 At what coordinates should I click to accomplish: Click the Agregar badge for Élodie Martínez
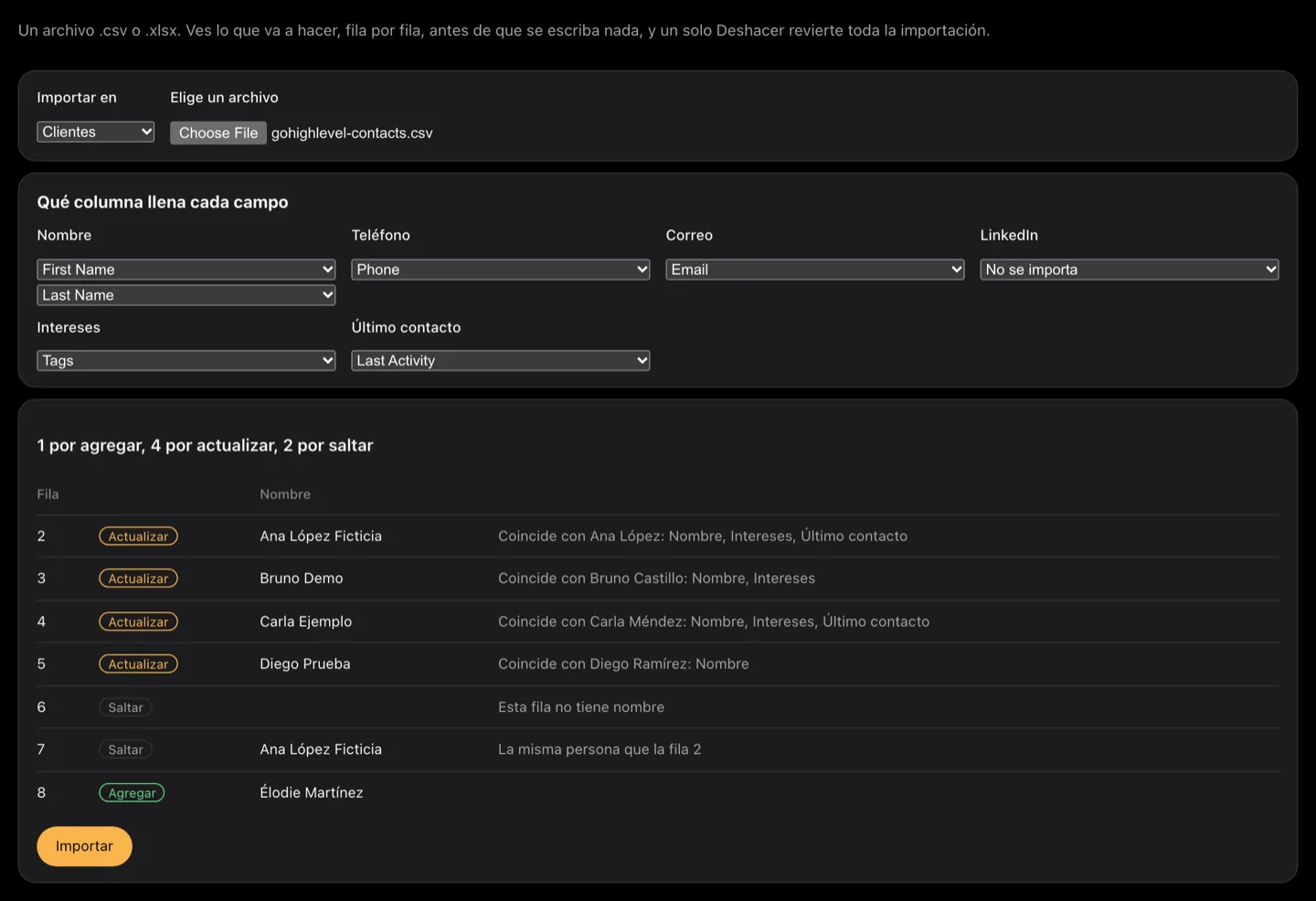pos(132,793)
